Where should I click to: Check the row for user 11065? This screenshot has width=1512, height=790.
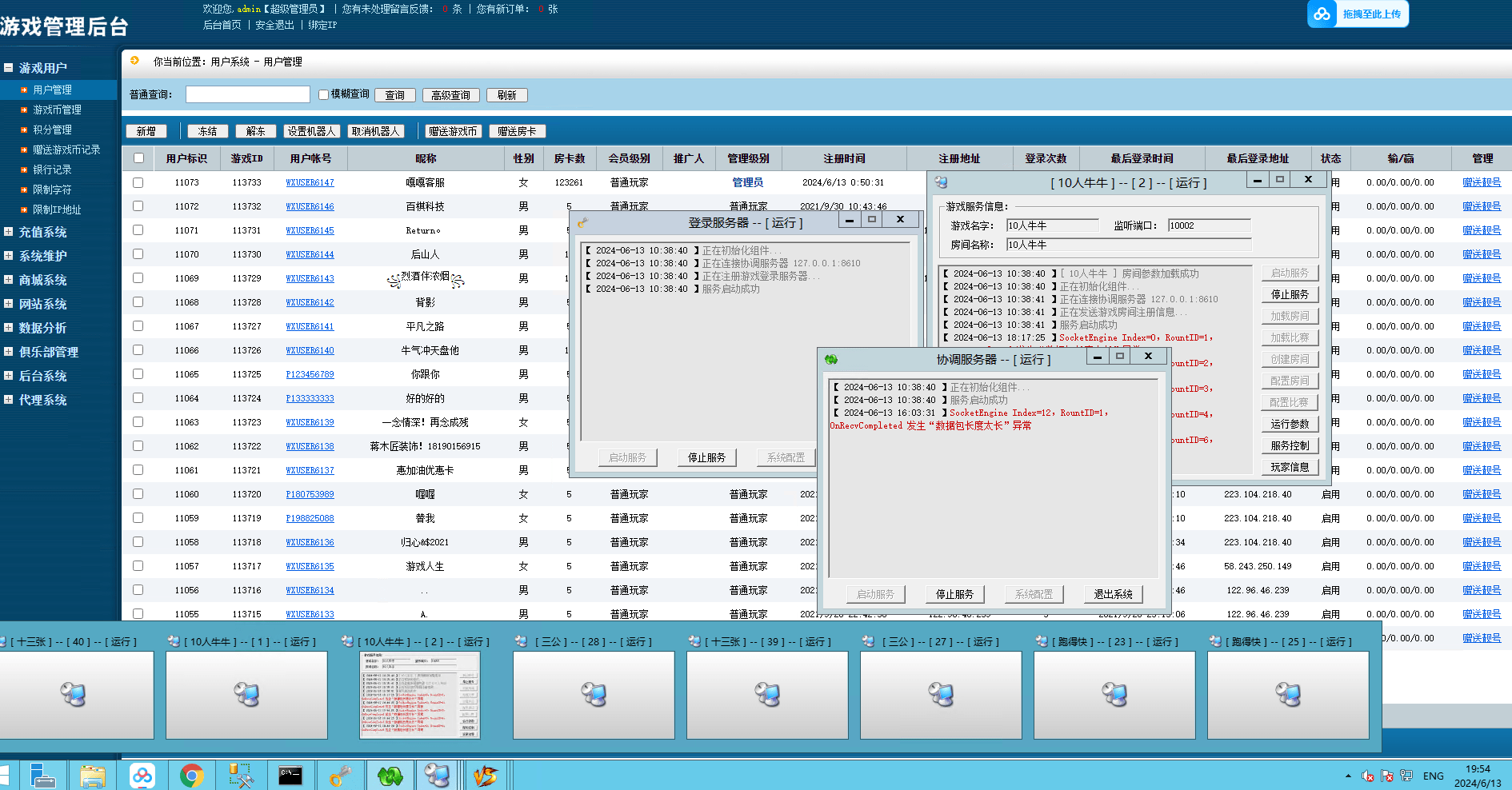pyautogui.click(x=138, y=374)
